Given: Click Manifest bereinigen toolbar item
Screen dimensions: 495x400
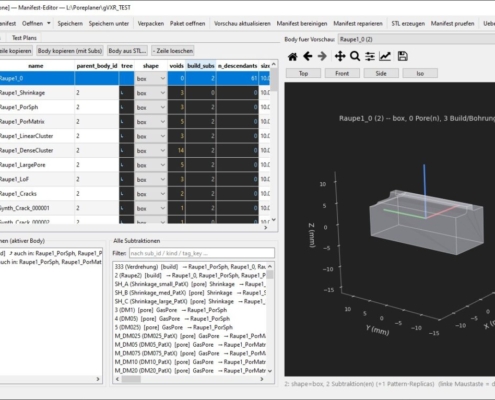Looking at the screenshot, I should (x=302, y=23).
